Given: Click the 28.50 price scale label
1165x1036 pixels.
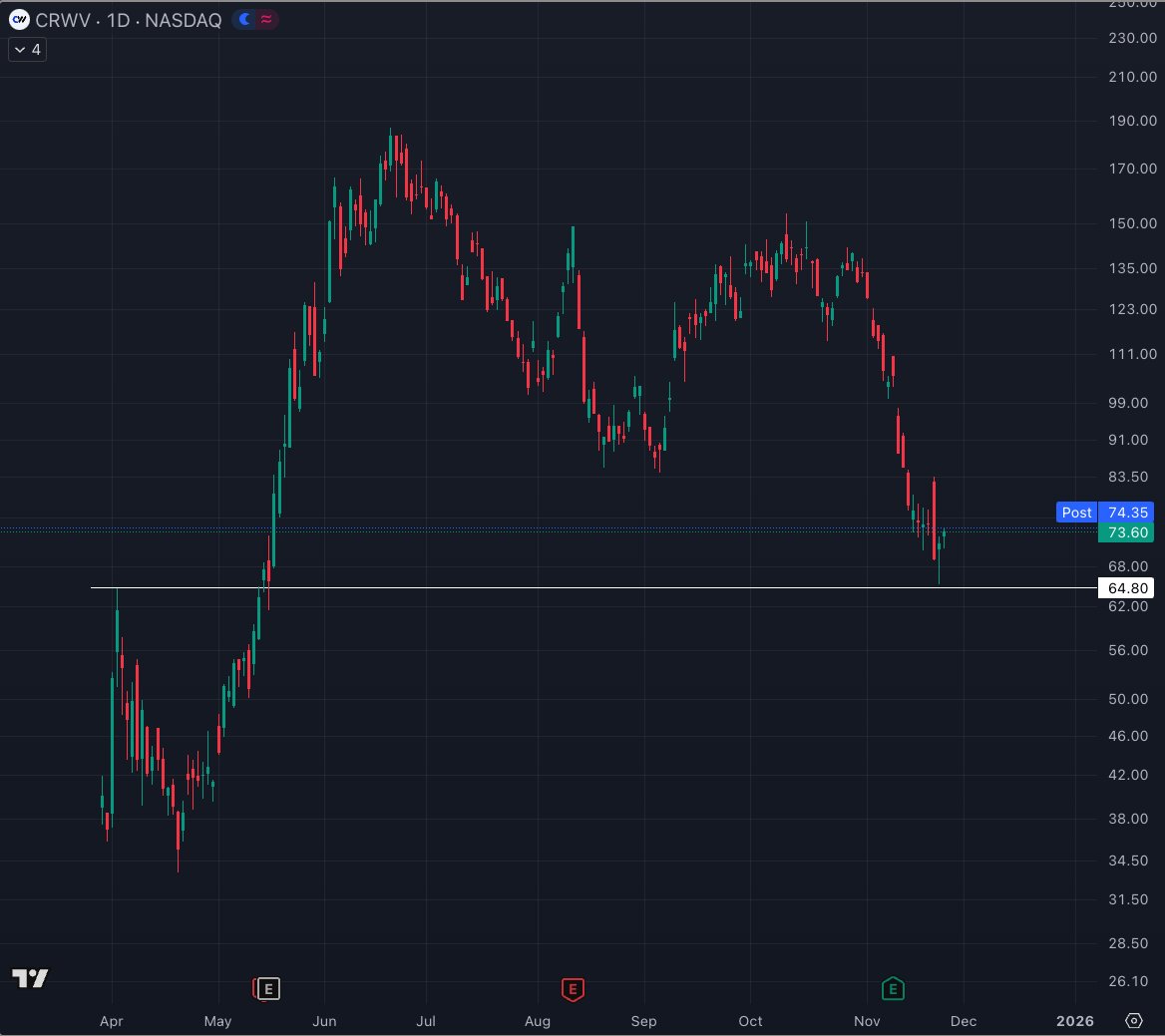Looking at the screenshot, I should pyautogui.click(x=1128, y=943).
